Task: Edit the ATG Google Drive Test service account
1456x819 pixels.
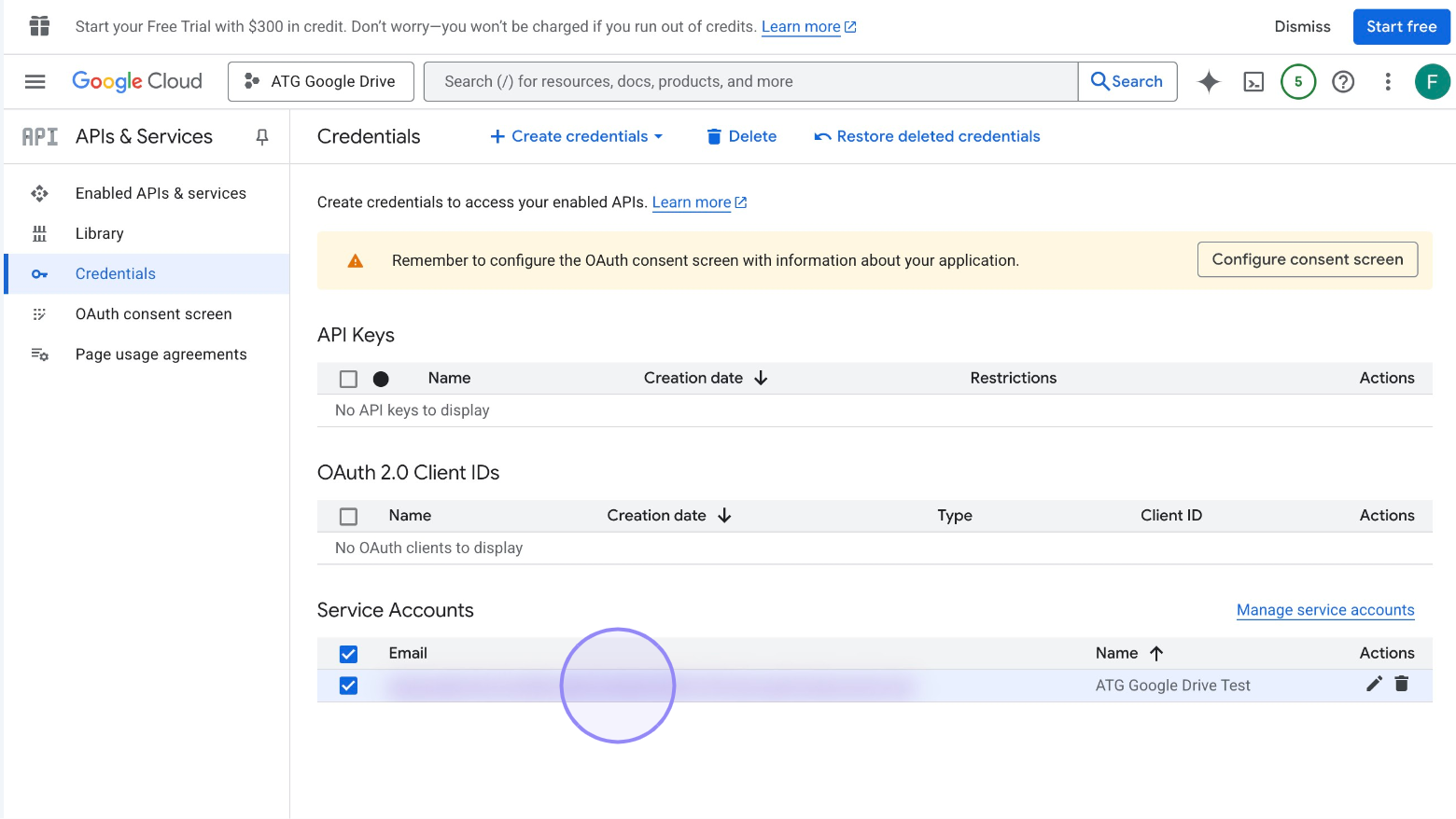Action: click(1374, 684)
